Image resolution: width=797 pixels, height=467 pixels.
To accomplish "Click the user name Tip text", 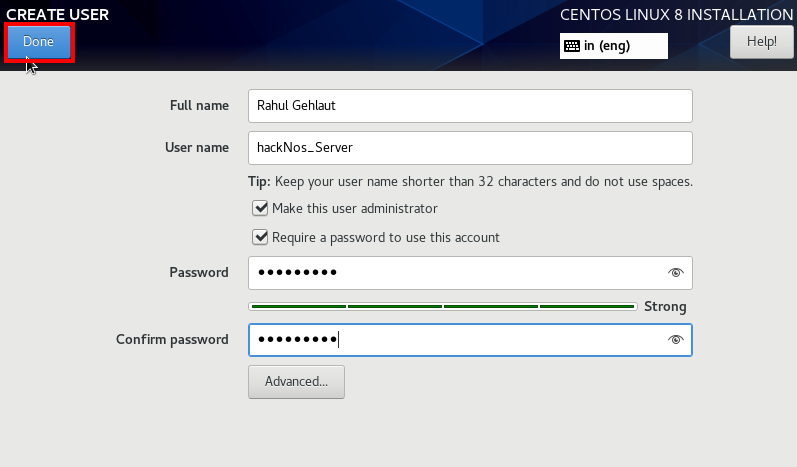I will pyautogui.click(x=470, y=181).
